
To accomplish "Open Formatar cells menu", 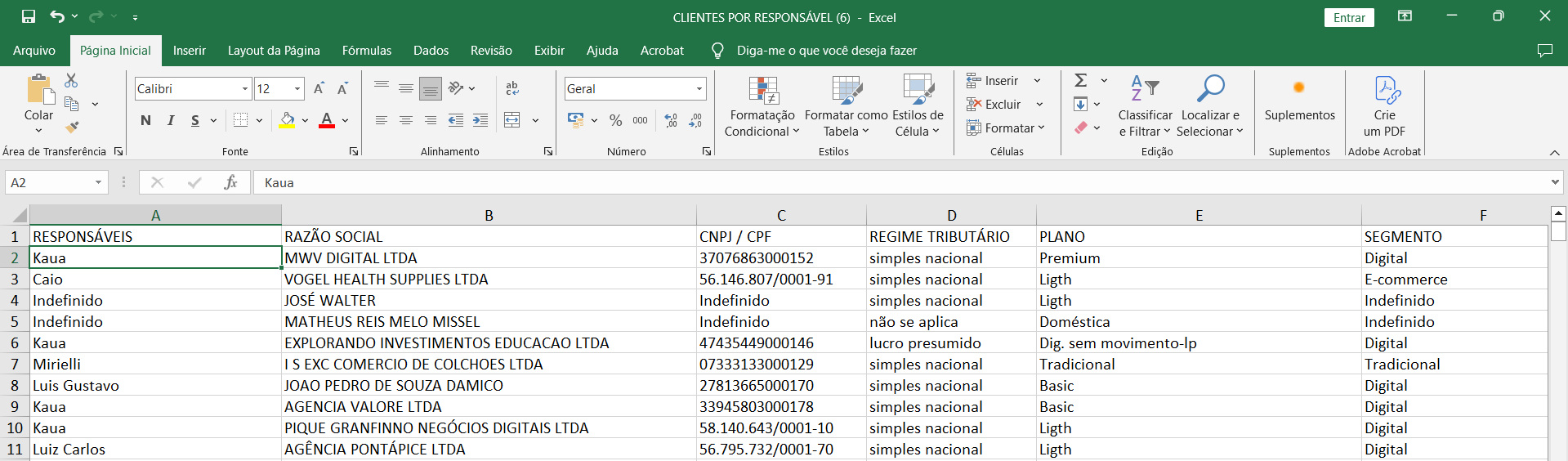I will 1006,128.
